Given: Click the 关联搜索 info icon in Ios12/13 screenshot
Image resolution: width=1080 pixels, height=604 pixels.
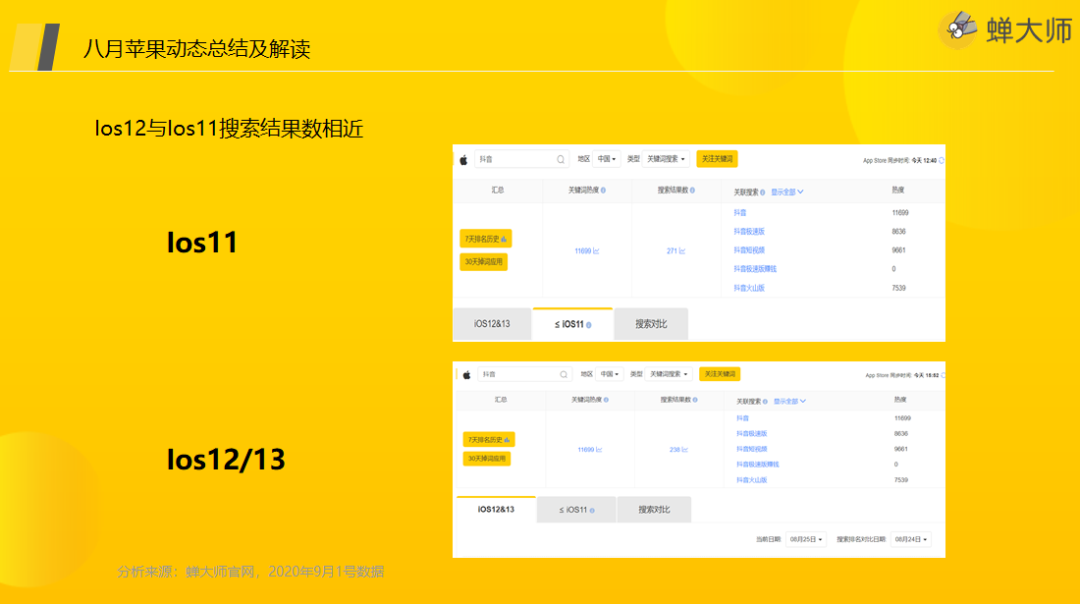Looking at the screenshot, I should (765, 402).
